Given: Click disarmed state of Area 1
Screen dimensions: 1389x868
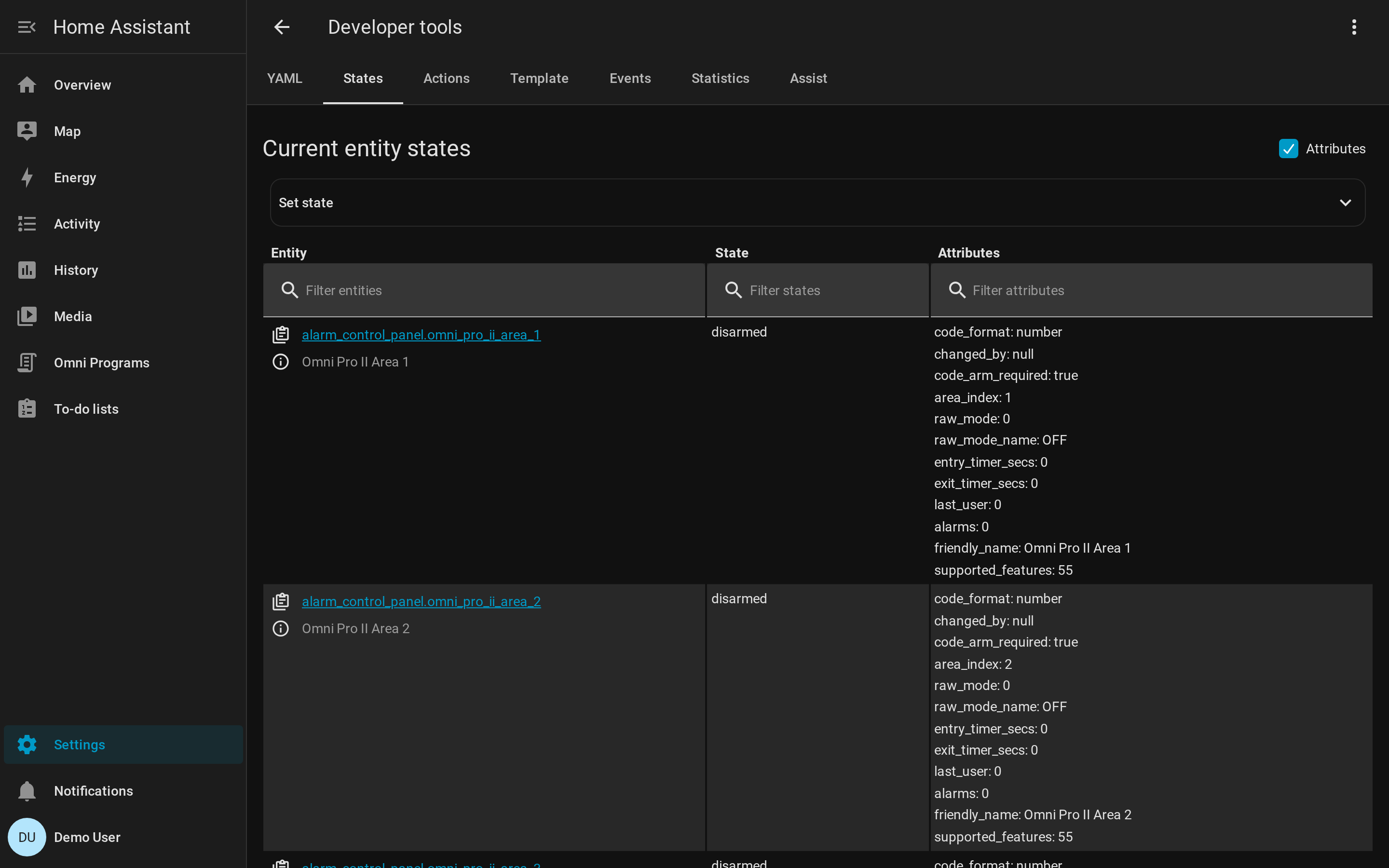Looking at the screenshot, I should (739, 332).
